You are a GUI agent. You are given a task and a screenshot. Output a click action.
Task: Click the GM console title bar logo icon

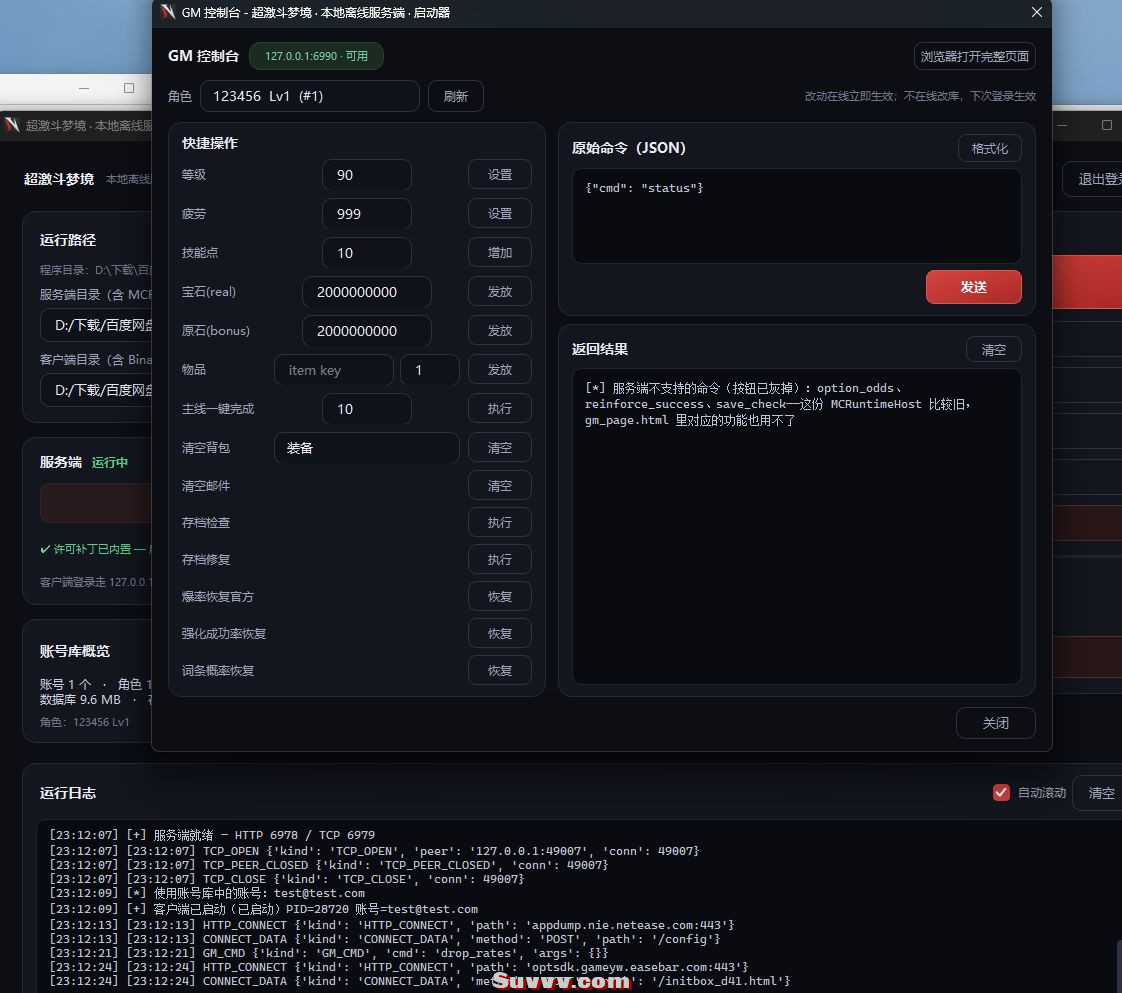[168, 12]
